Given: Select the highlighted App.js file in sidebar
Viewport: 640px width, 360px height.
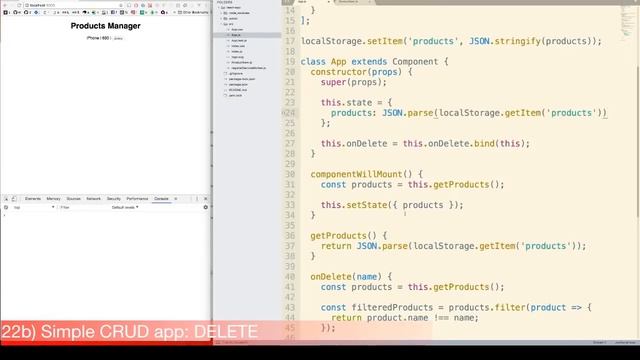Looking at the screenshot, I should click(247, 35).
